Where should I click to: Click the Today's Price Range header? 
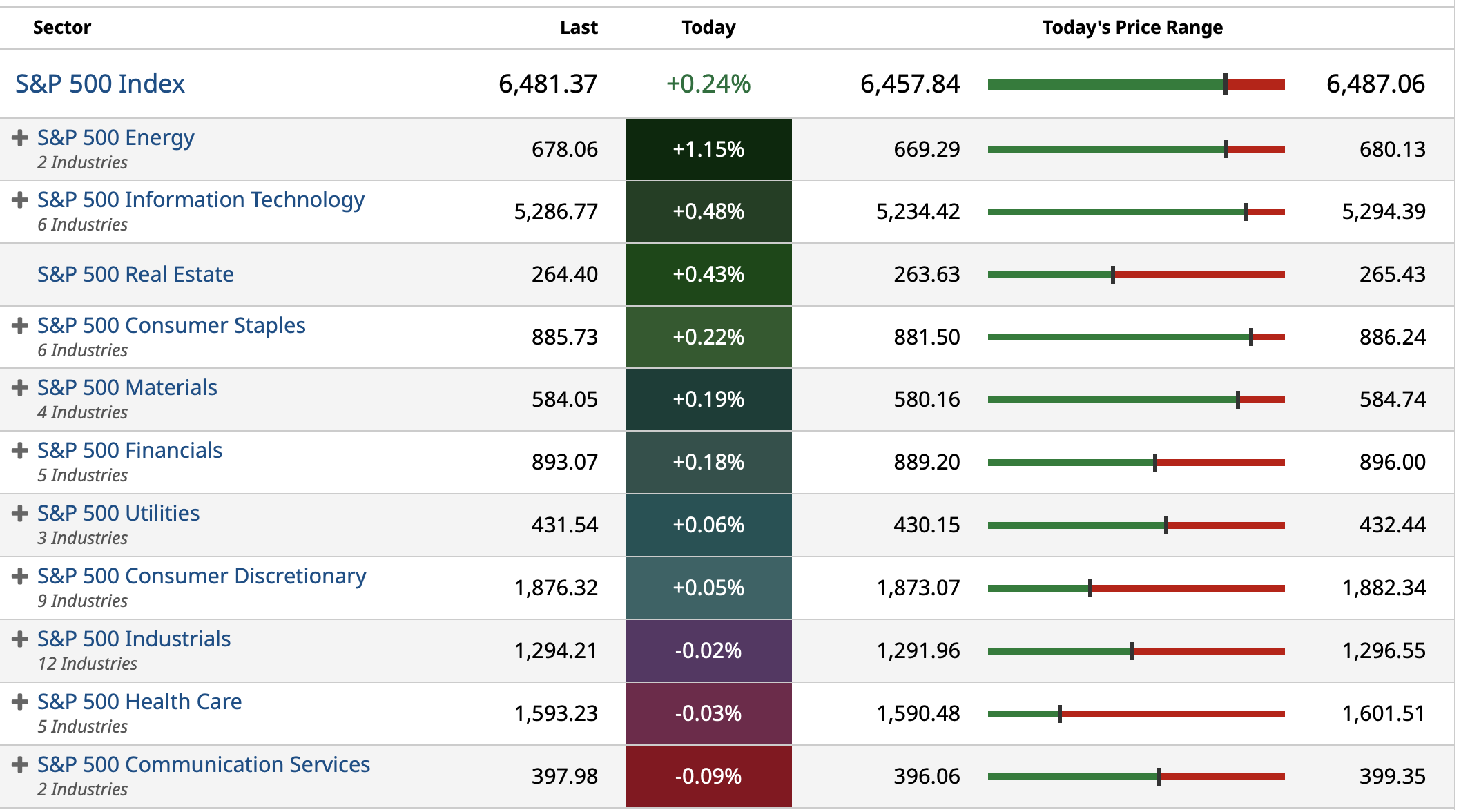(x=1132, y=28)
